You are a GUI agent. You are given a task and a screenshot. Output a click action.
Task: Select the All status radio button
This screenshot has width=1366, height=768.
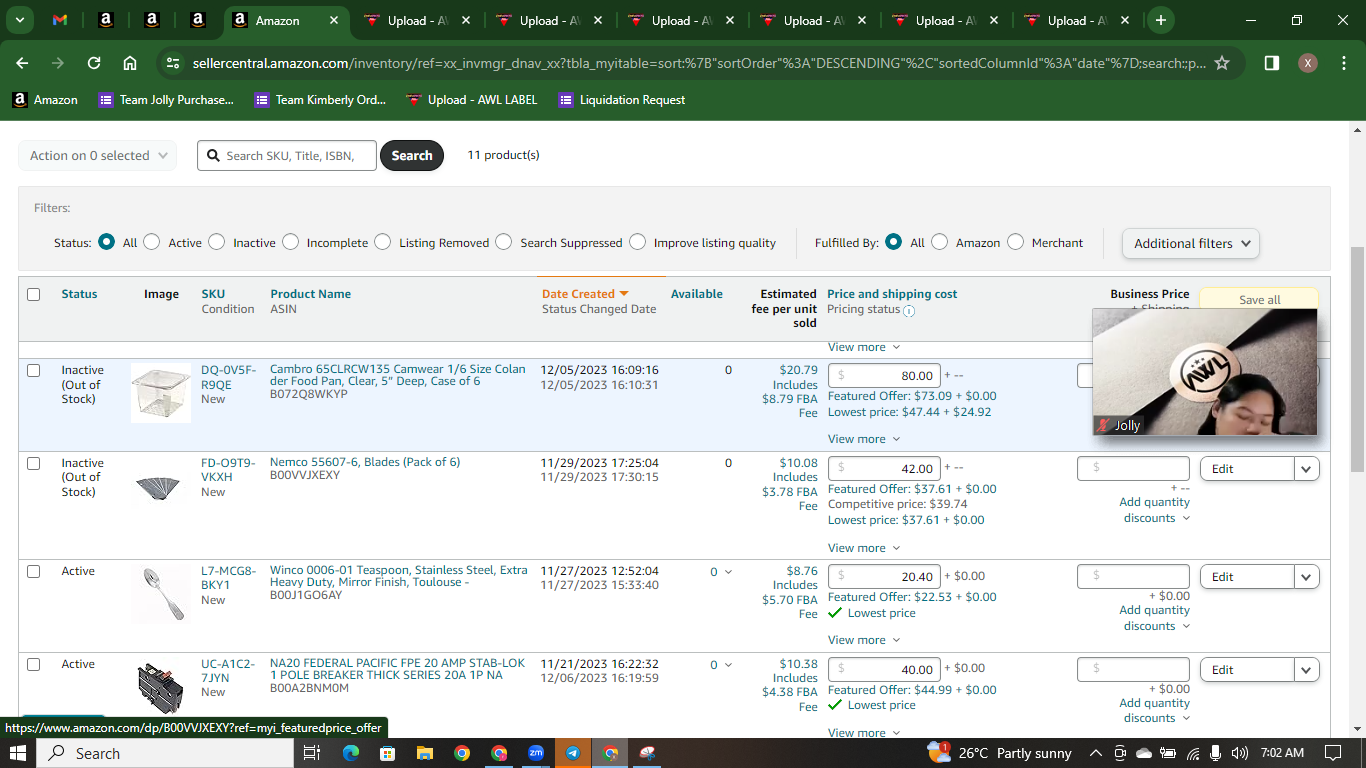click(x=106, y=242)
